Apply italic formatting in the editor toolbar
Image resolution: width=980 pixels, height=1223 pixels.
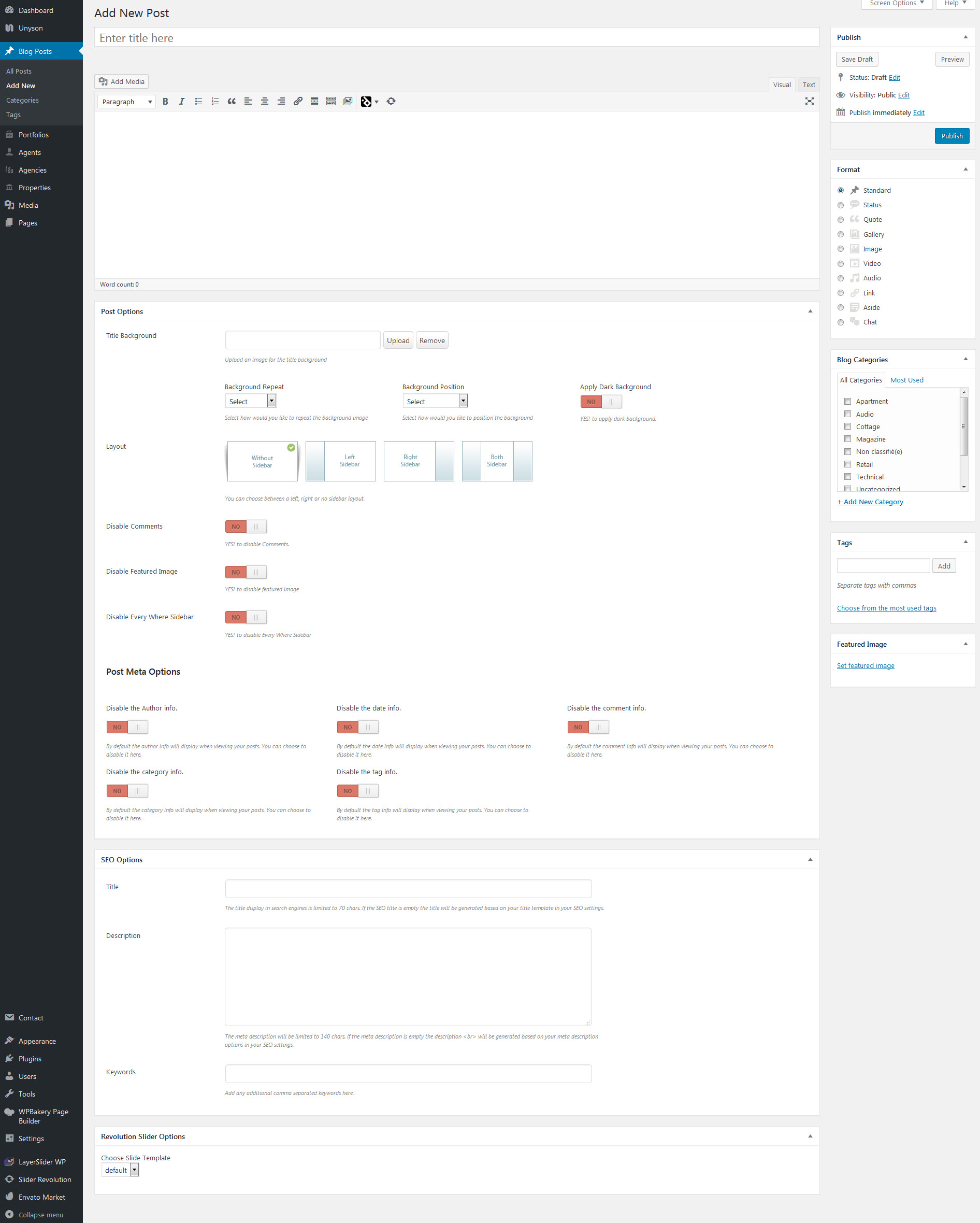[181, 102]
